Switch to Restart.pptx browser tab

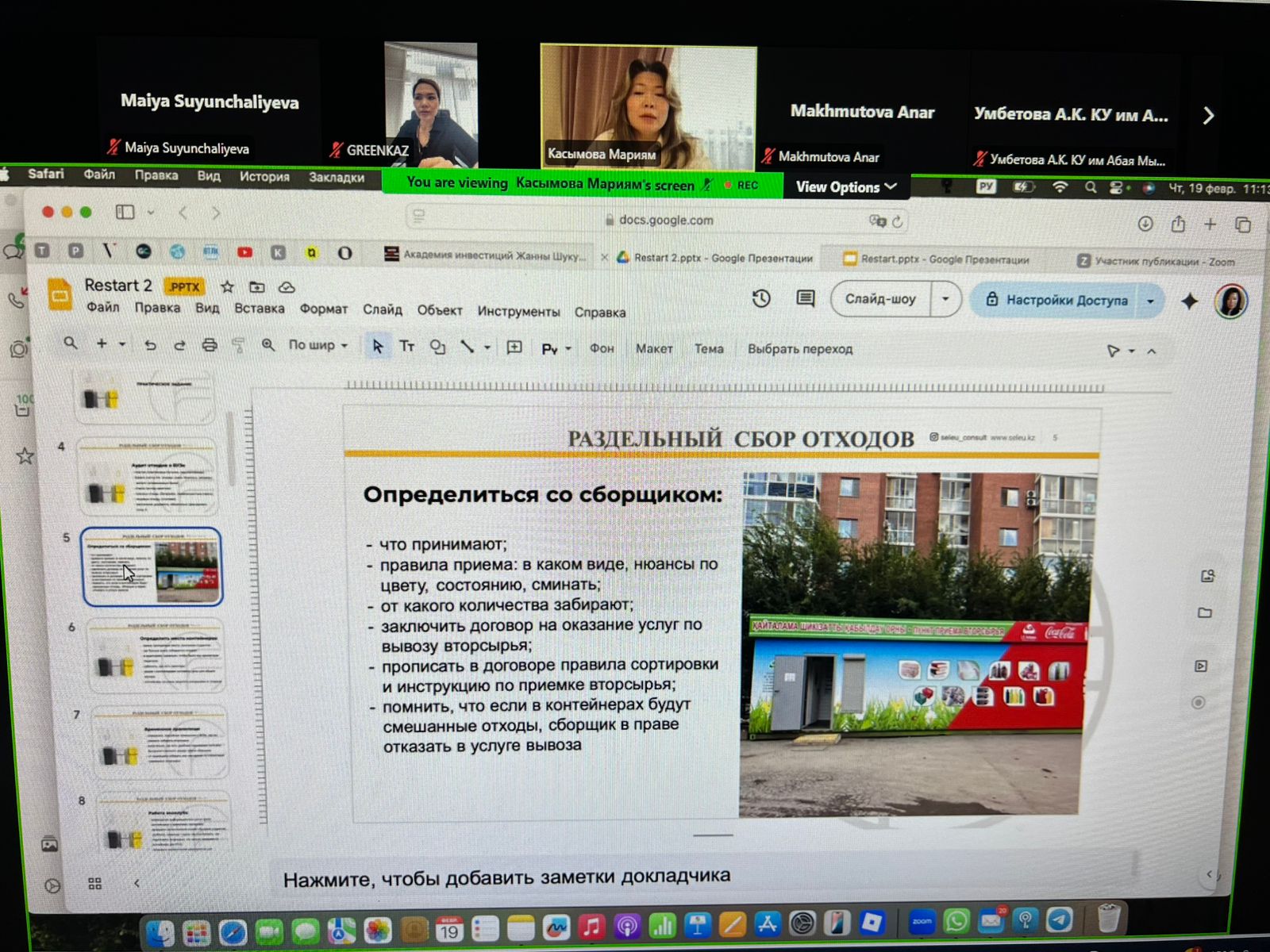937,259
